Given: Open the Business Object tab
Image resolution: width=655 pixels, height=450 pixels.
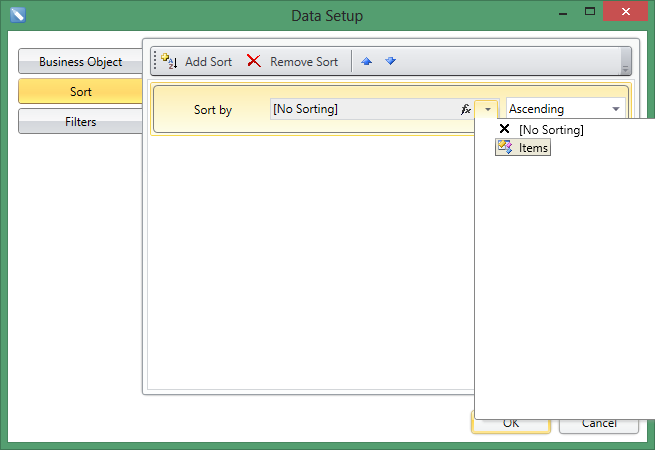Looking at the screenshot, I should [80, 61].
